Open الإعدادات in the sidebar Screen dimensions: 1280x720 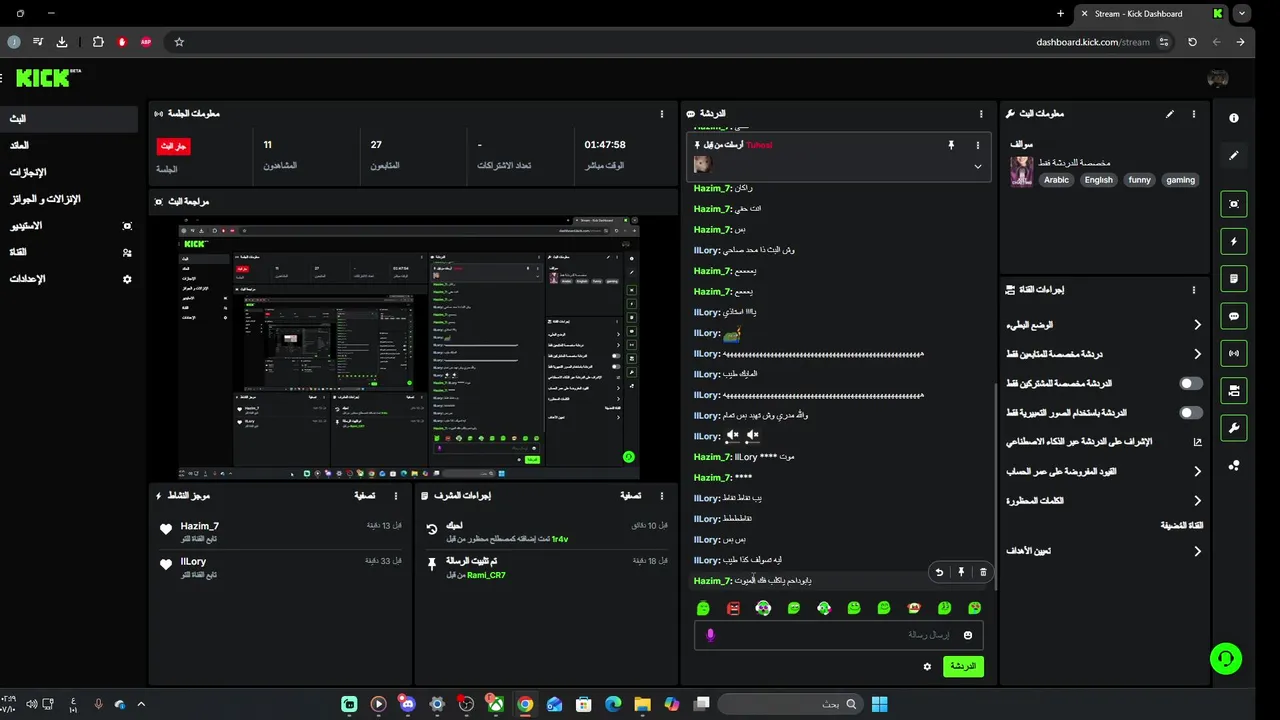click(68, 279)
